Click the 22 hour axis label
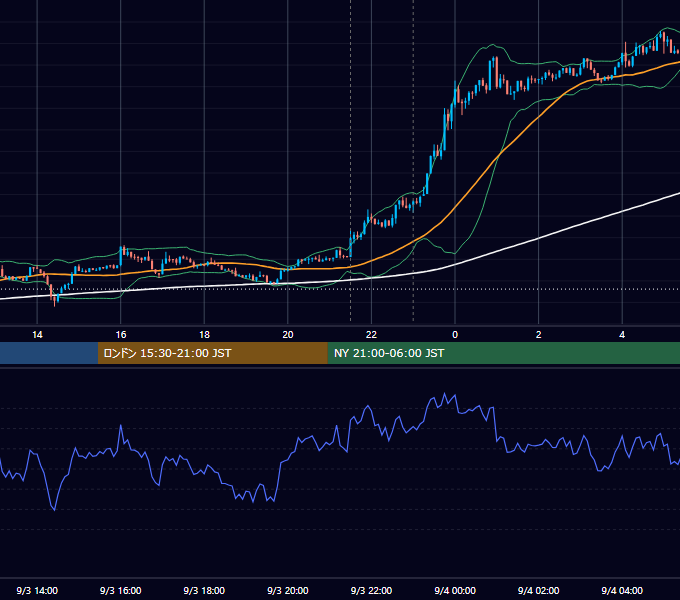 tap(371, 335)
